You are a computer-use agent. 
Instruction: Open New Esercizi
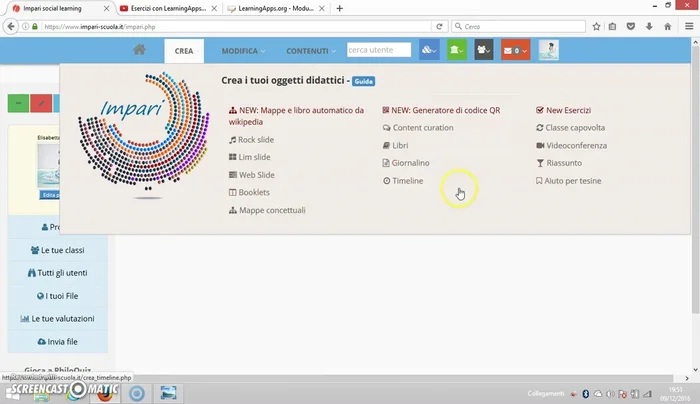point(563,110)
